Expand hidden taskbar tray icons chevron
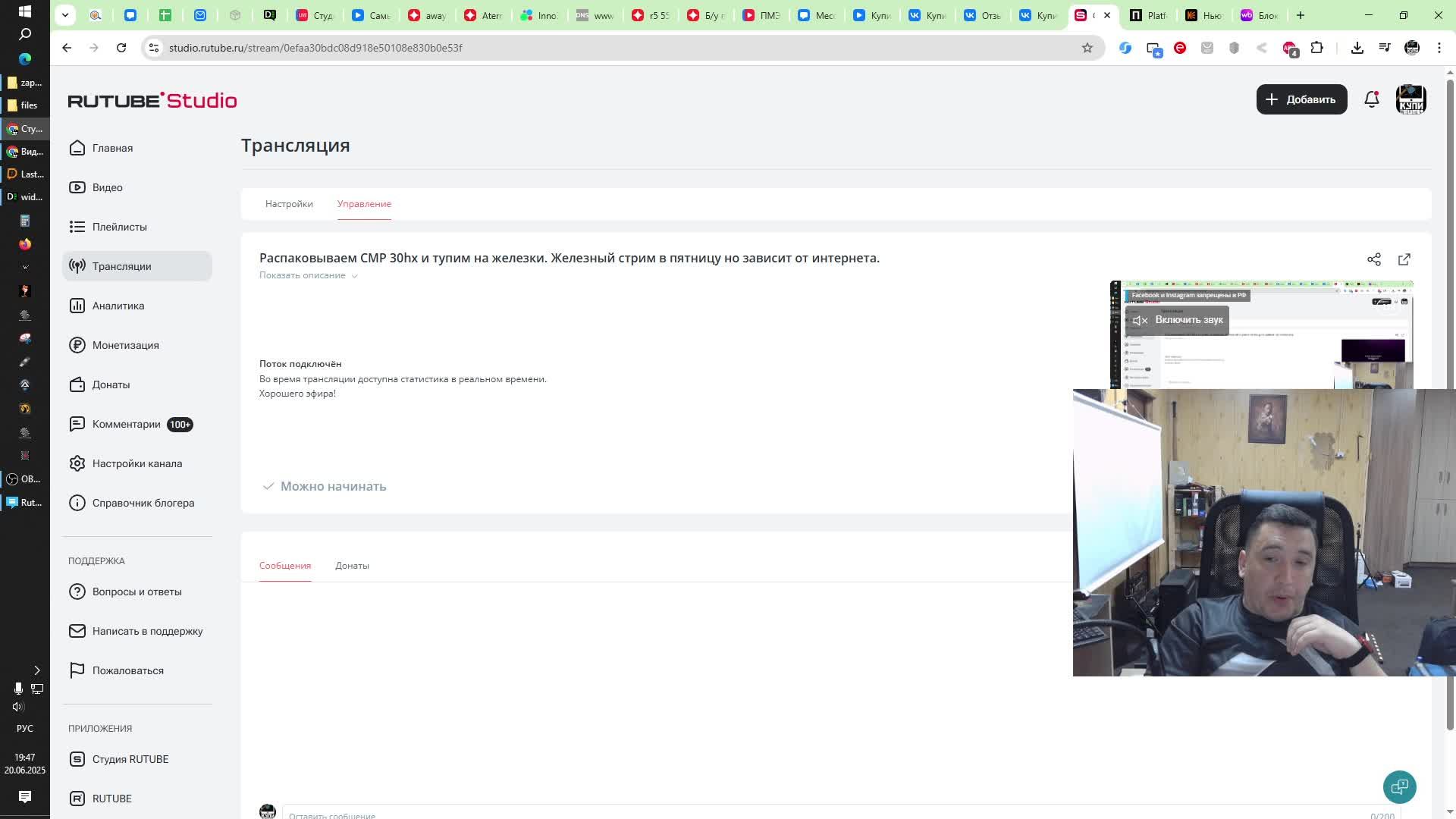1456x819 pixels. 36,670
